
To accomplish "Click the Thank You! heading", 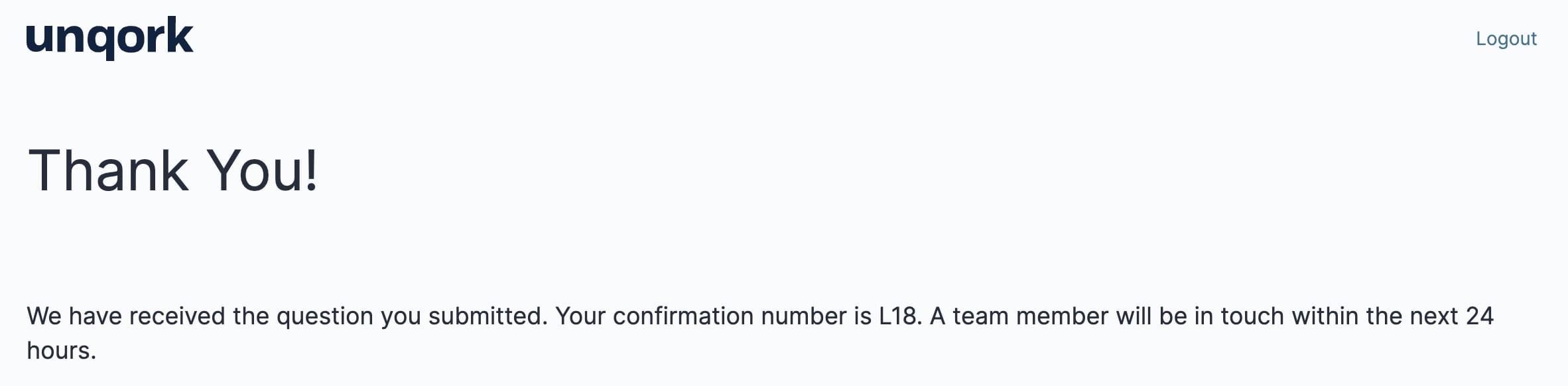I will coord(173,170).
